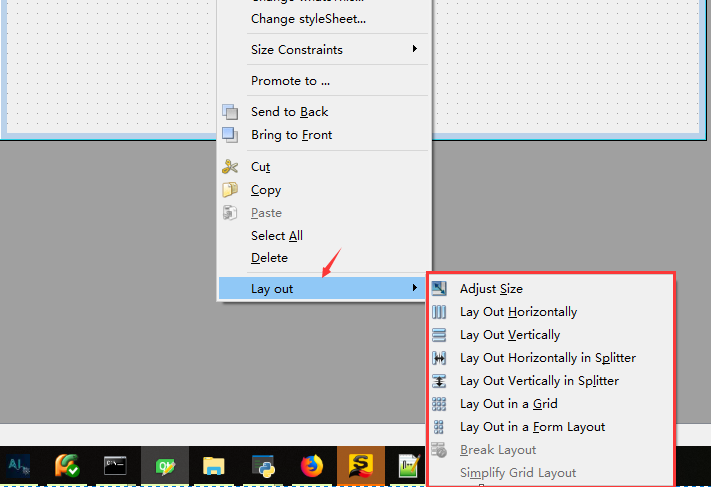
Task: Click Select All in the context menu
Action: coord(277,236)
